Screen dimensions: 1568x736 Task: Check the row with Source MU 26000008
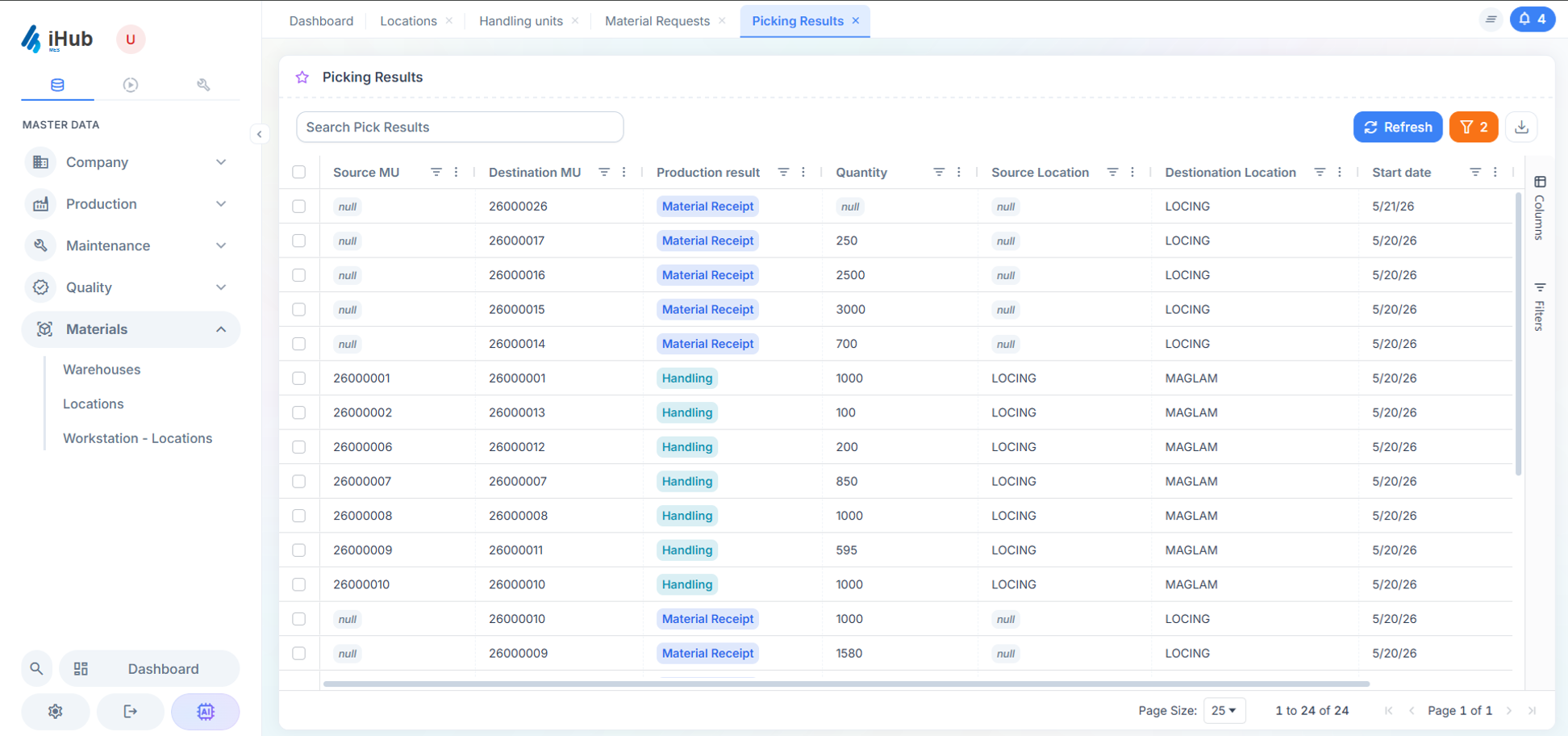tap(299, 516)
